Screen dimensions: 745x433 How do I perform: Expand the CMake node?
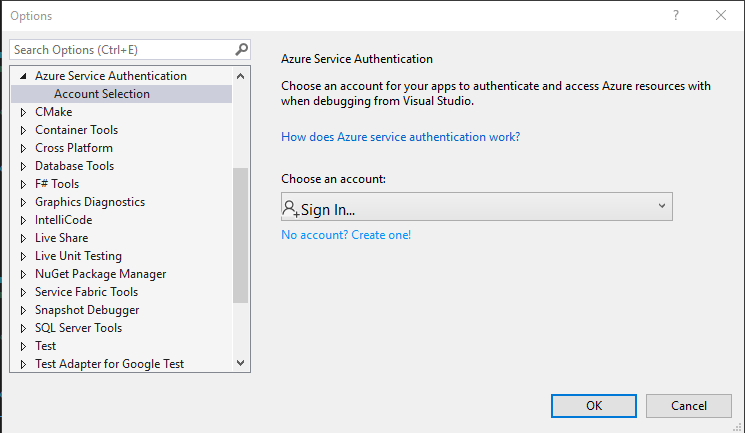click(23, 113)
